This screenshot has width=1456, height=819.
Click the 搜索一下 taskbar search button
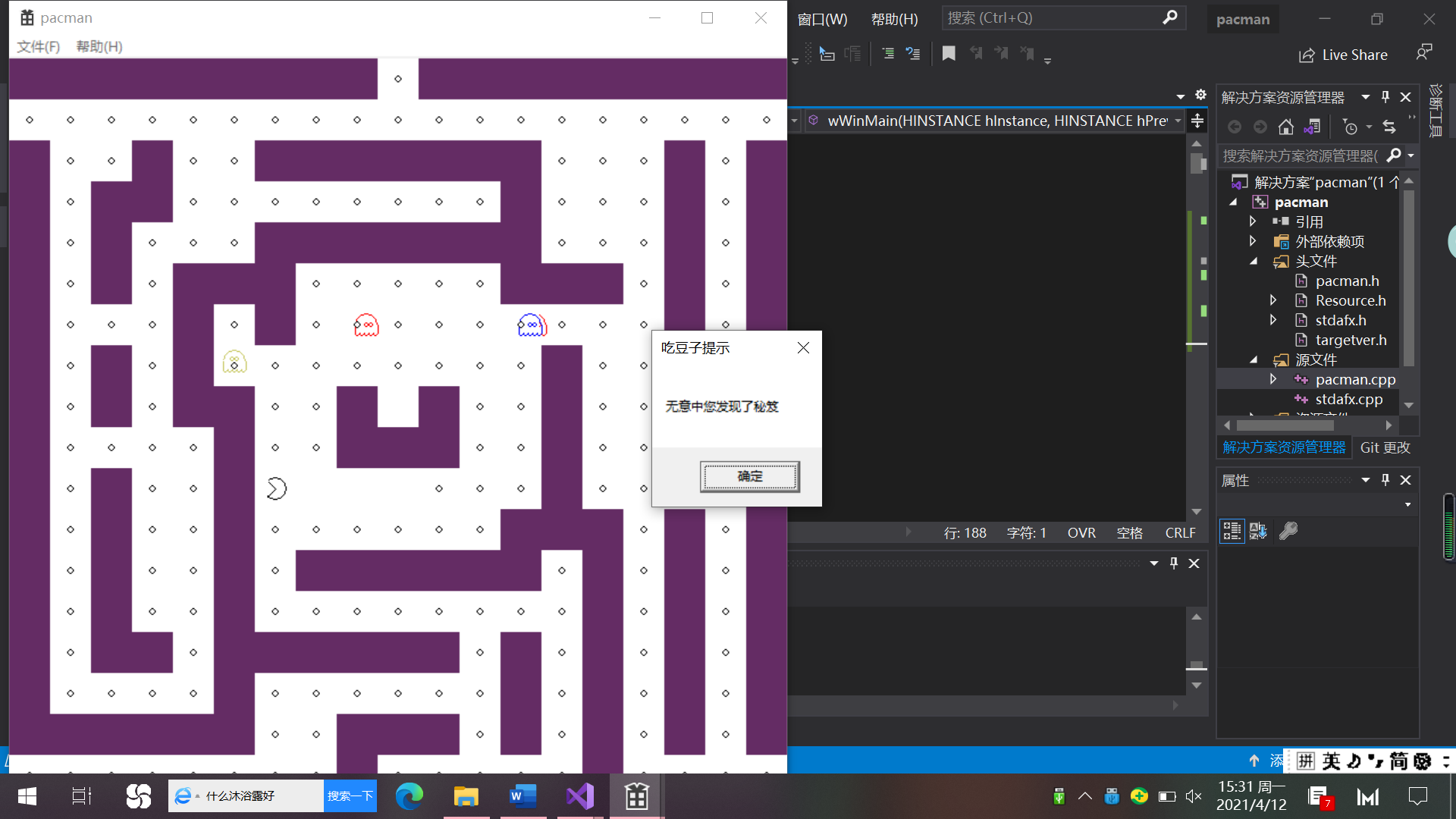coord(350,796)
